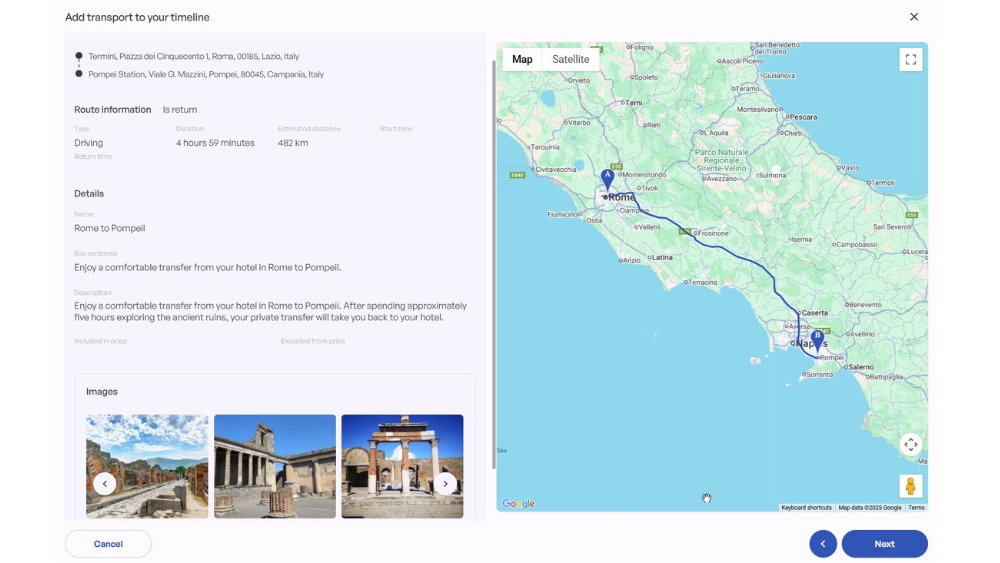Click marker A at Rome
The height and width of the screenshot is (563, 1000).
[x=607, y=179]
